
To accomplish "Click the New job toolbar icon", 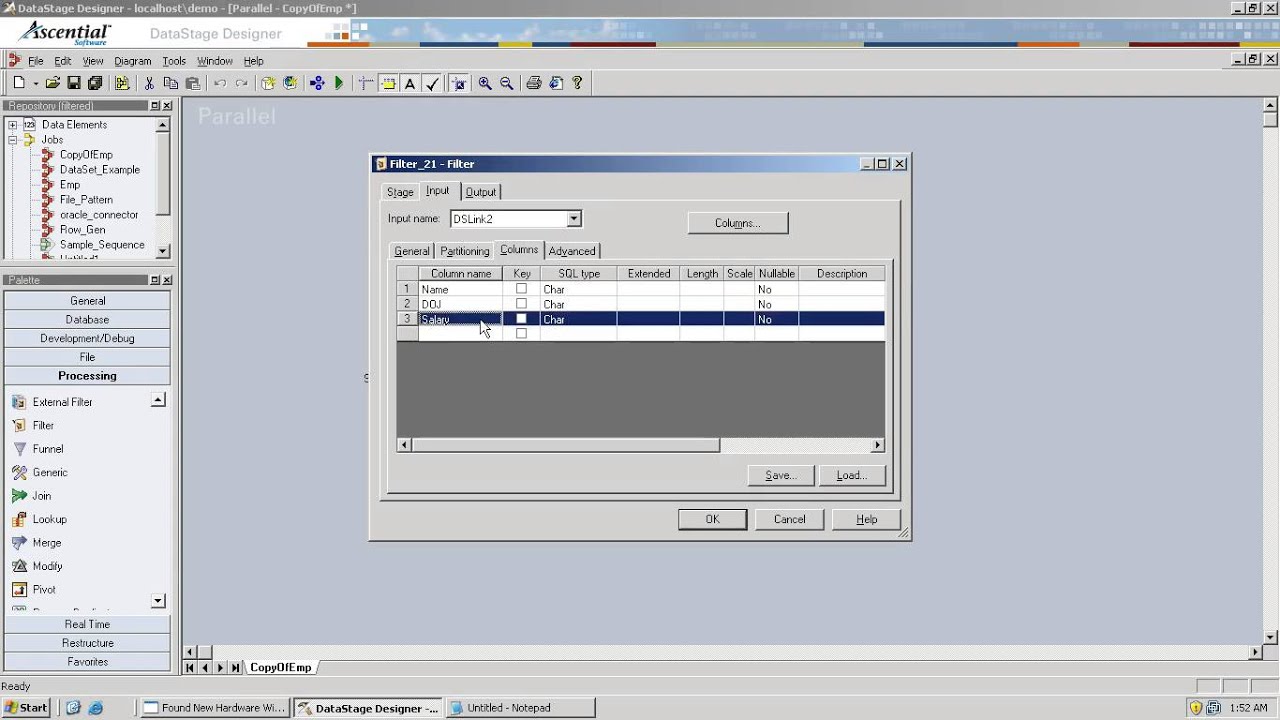I will coord(19,84).
